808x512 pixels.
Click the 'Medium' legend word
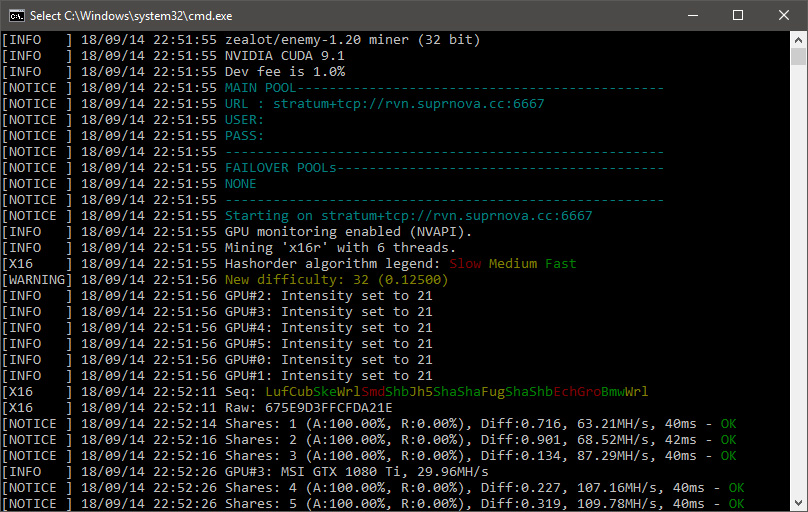[x=513, y=264]
